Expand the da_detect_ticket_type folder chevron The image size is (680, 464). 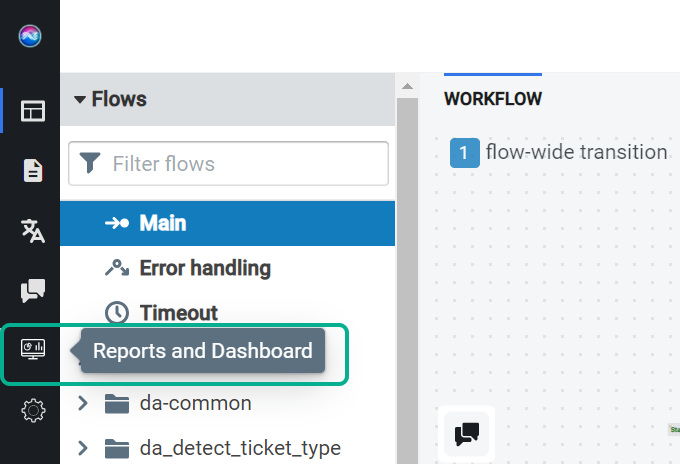(x=82, y=448)
